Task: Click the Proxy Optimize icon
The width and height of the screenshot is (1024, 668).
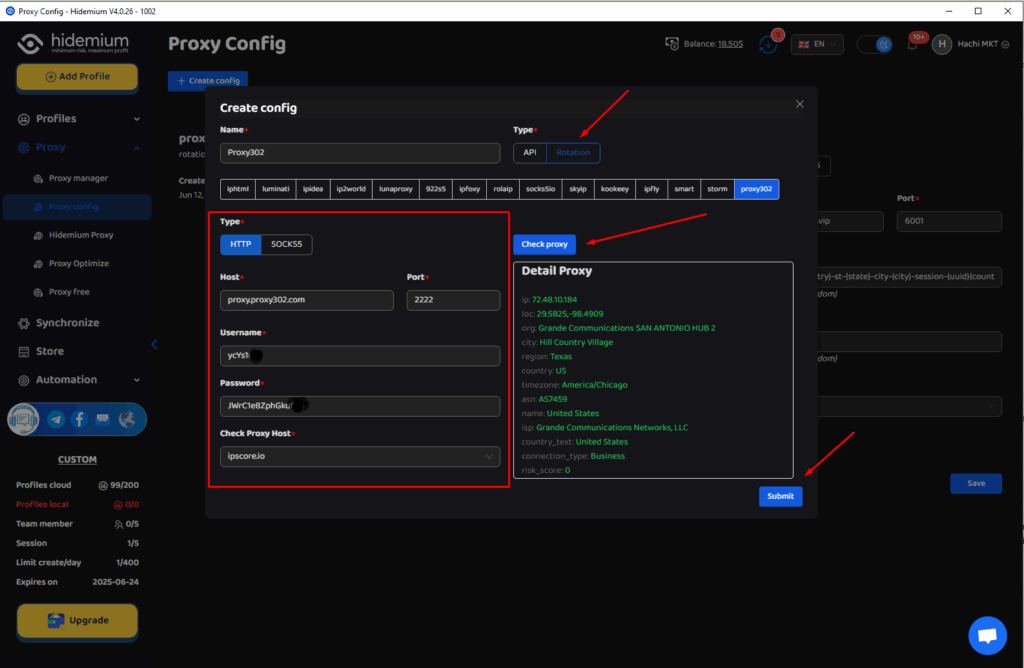Action: coord(38,264)
